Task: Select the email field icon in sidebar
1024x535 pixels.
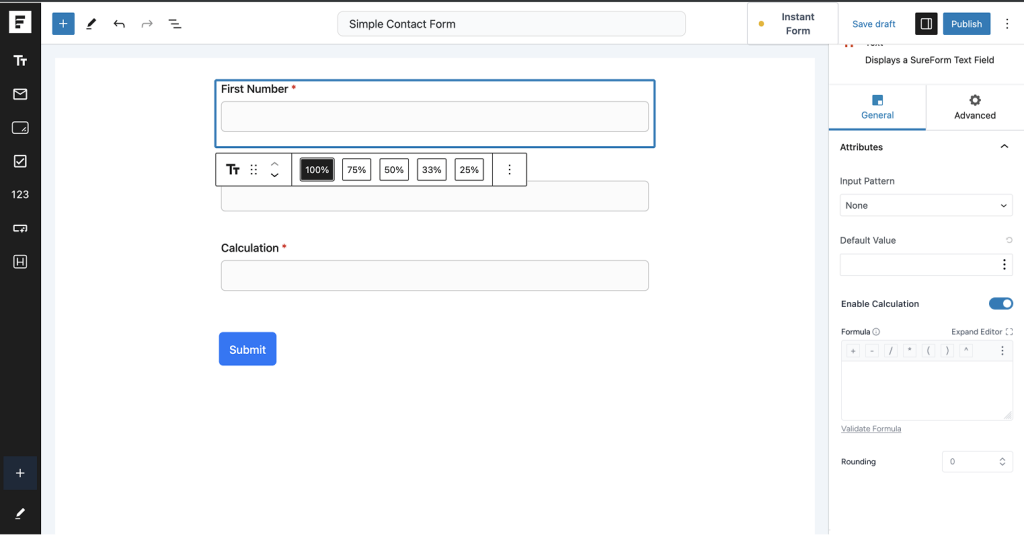Action: [20, 94]
